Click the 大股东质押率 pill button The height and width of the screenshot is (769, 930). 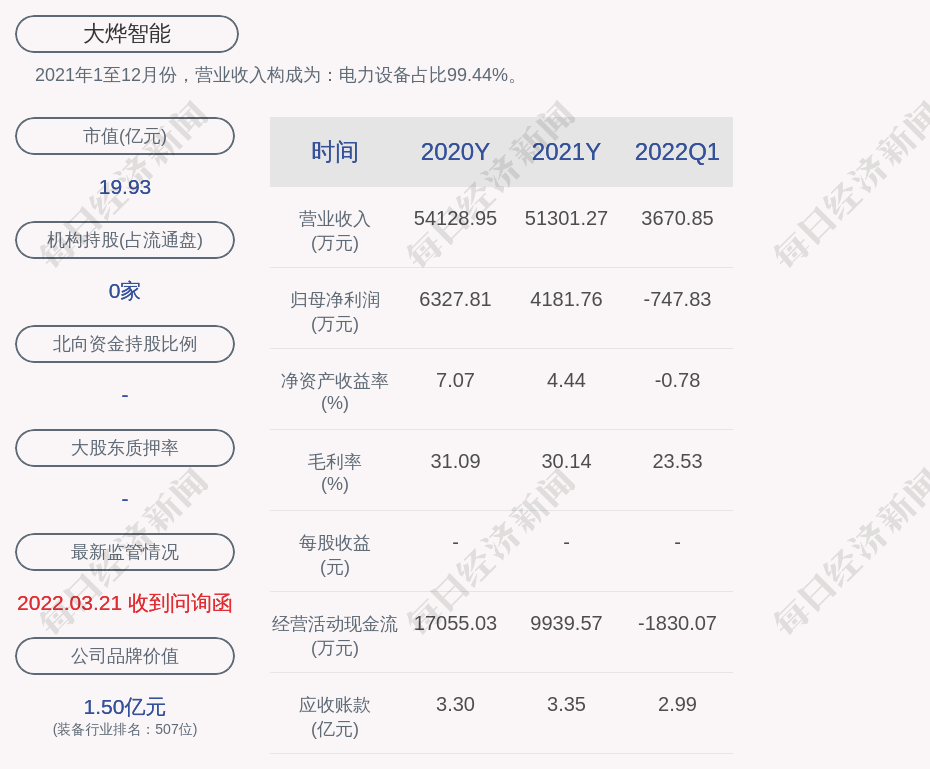(125, 448)
